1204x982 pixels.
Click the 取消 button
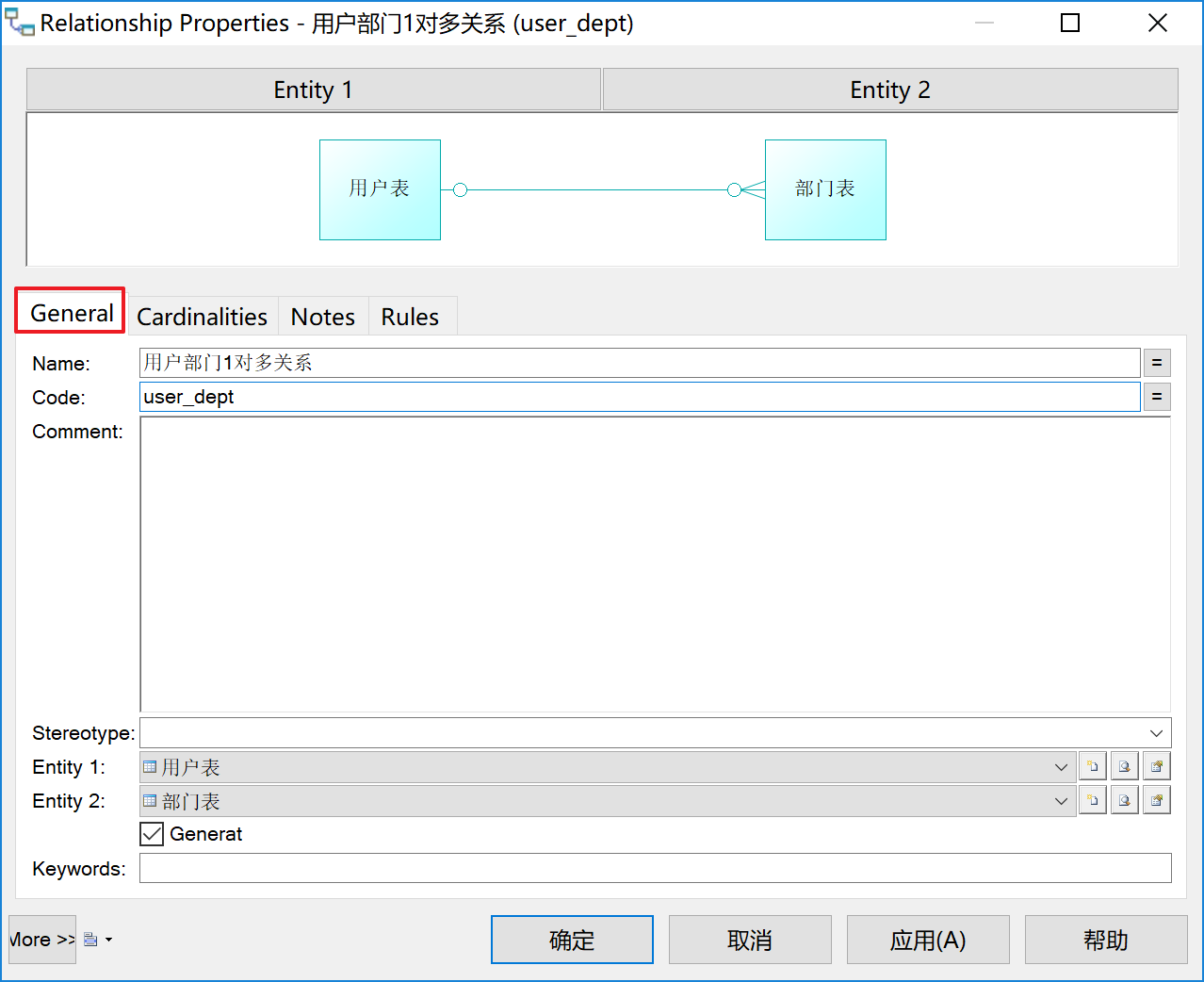(x=750, y=940)
